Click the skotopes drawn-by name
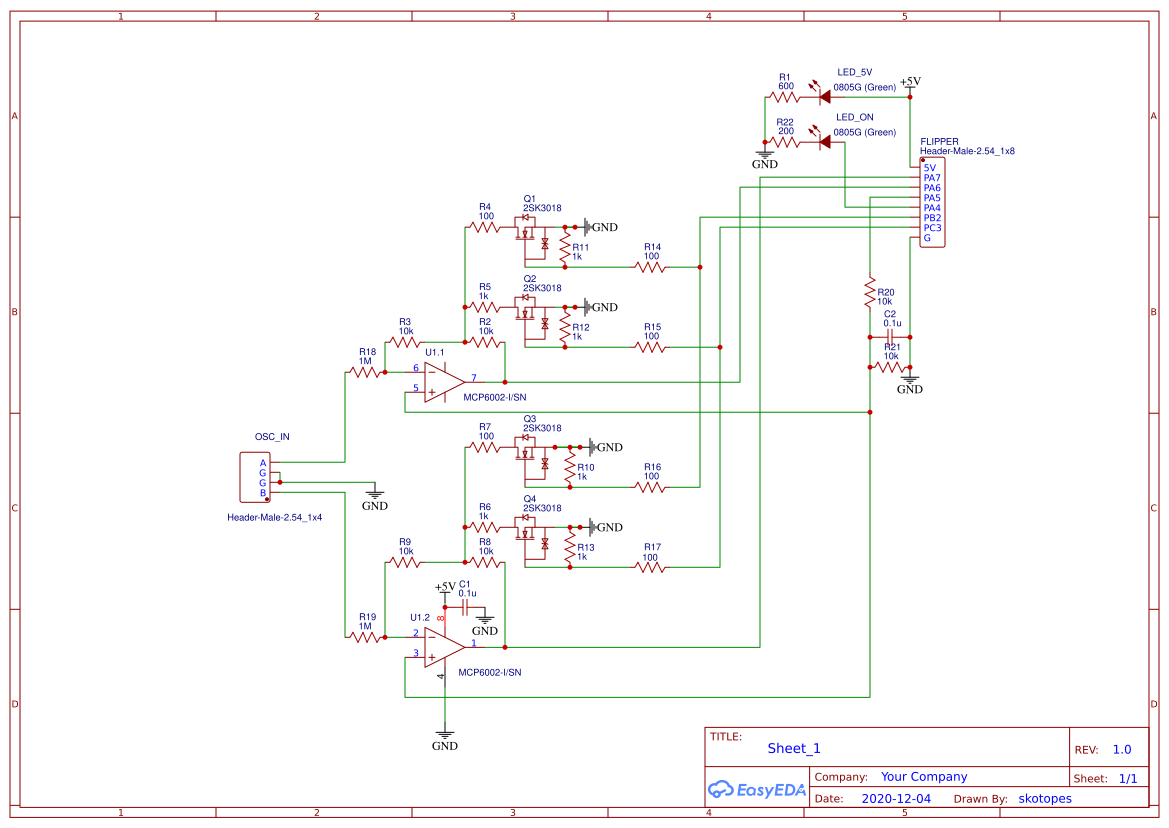This screenshot has height=828, width=1169. point(1045,798)
